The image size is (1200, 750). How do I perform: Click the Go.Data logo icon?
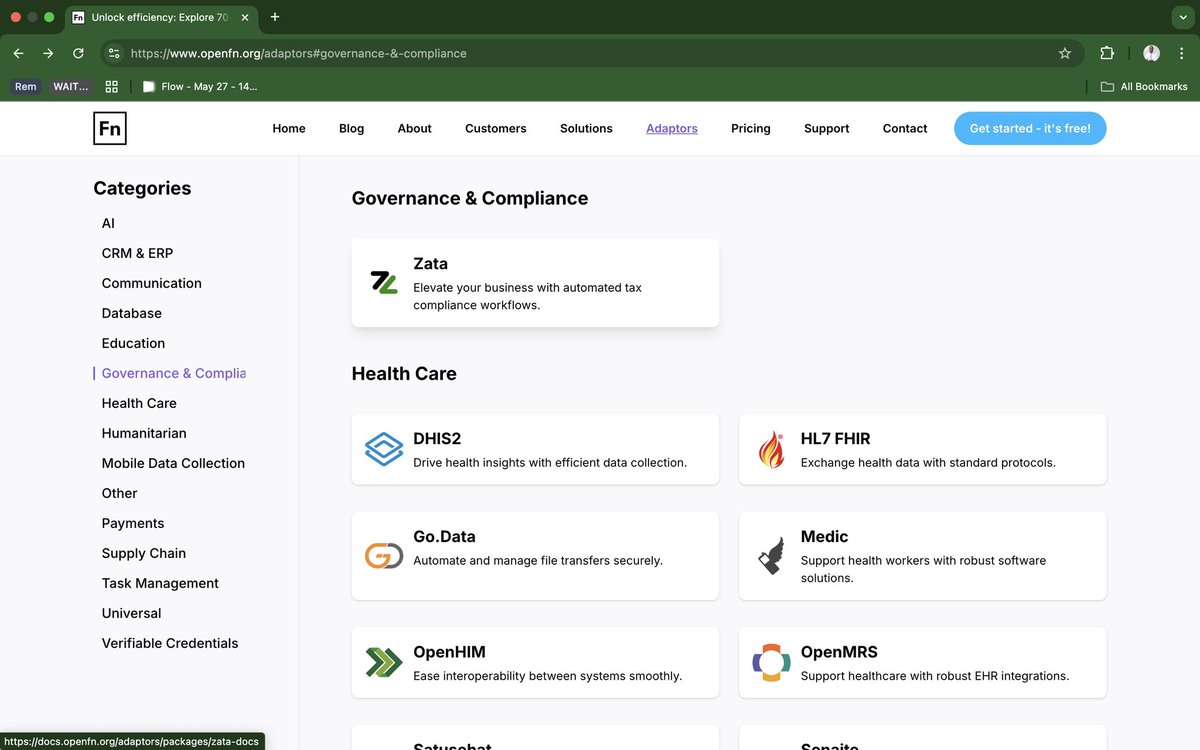(384, 555)
